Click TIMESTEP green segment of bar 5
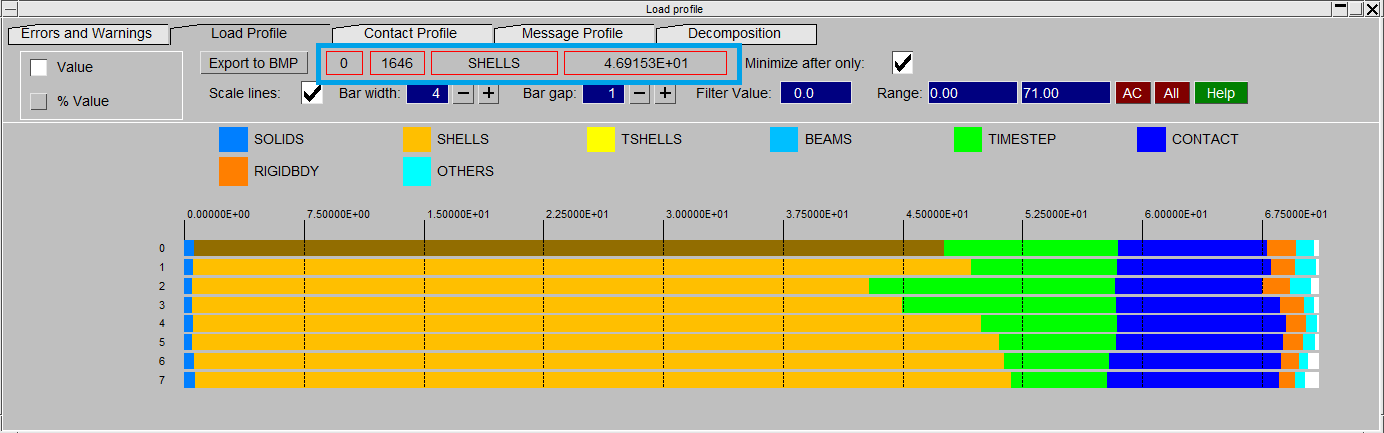Screen dimensions: 1384x433 [1057, 343]
